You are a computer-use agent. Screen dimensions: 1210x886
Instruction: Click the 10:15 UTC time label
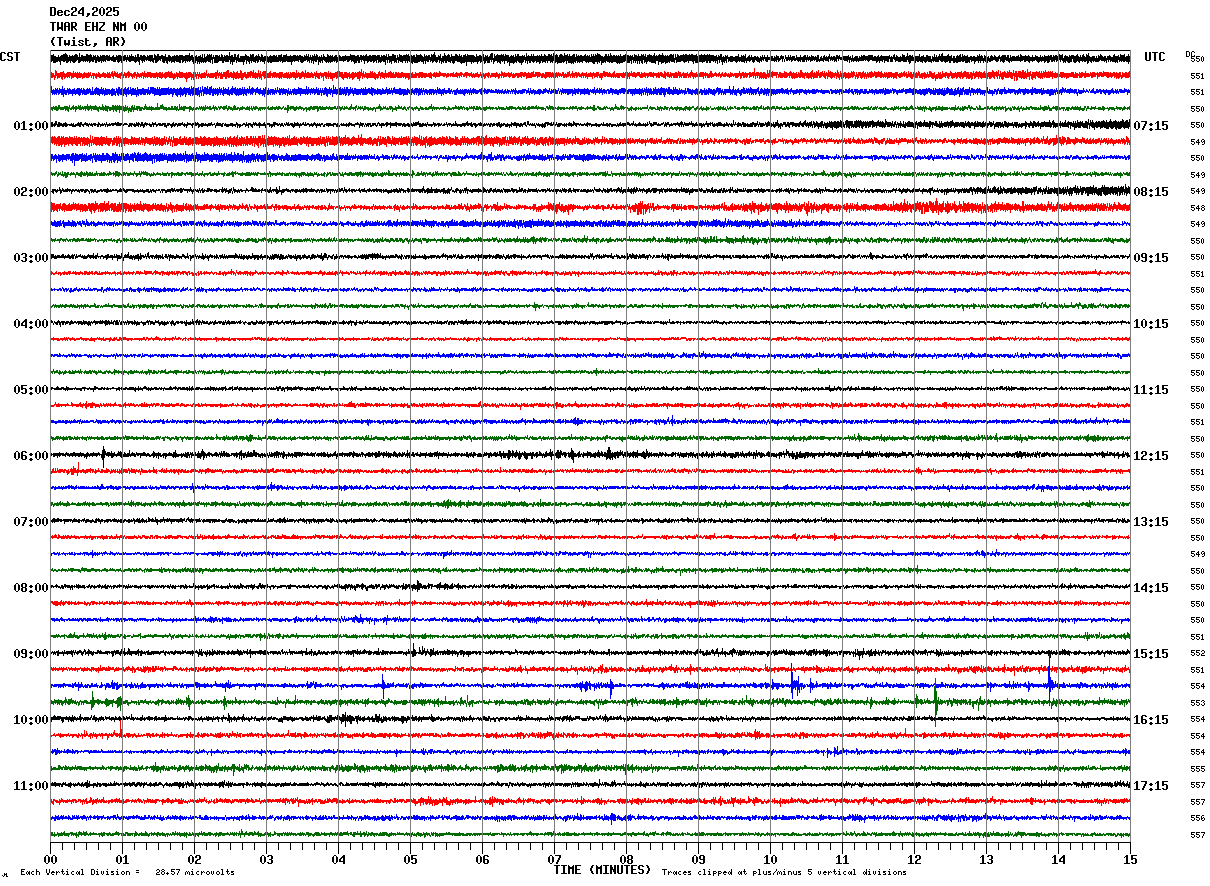[1151, 324]
